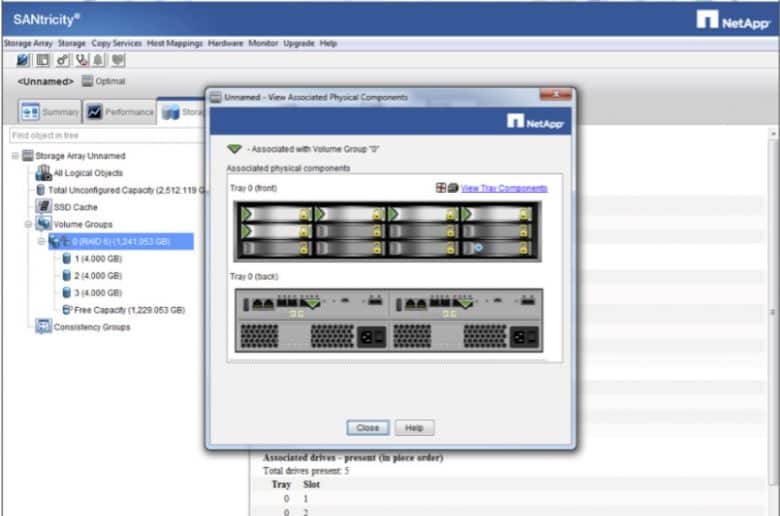Click the SSD Cache tree icon
The image size is (780, 516).
pos(44,206)
